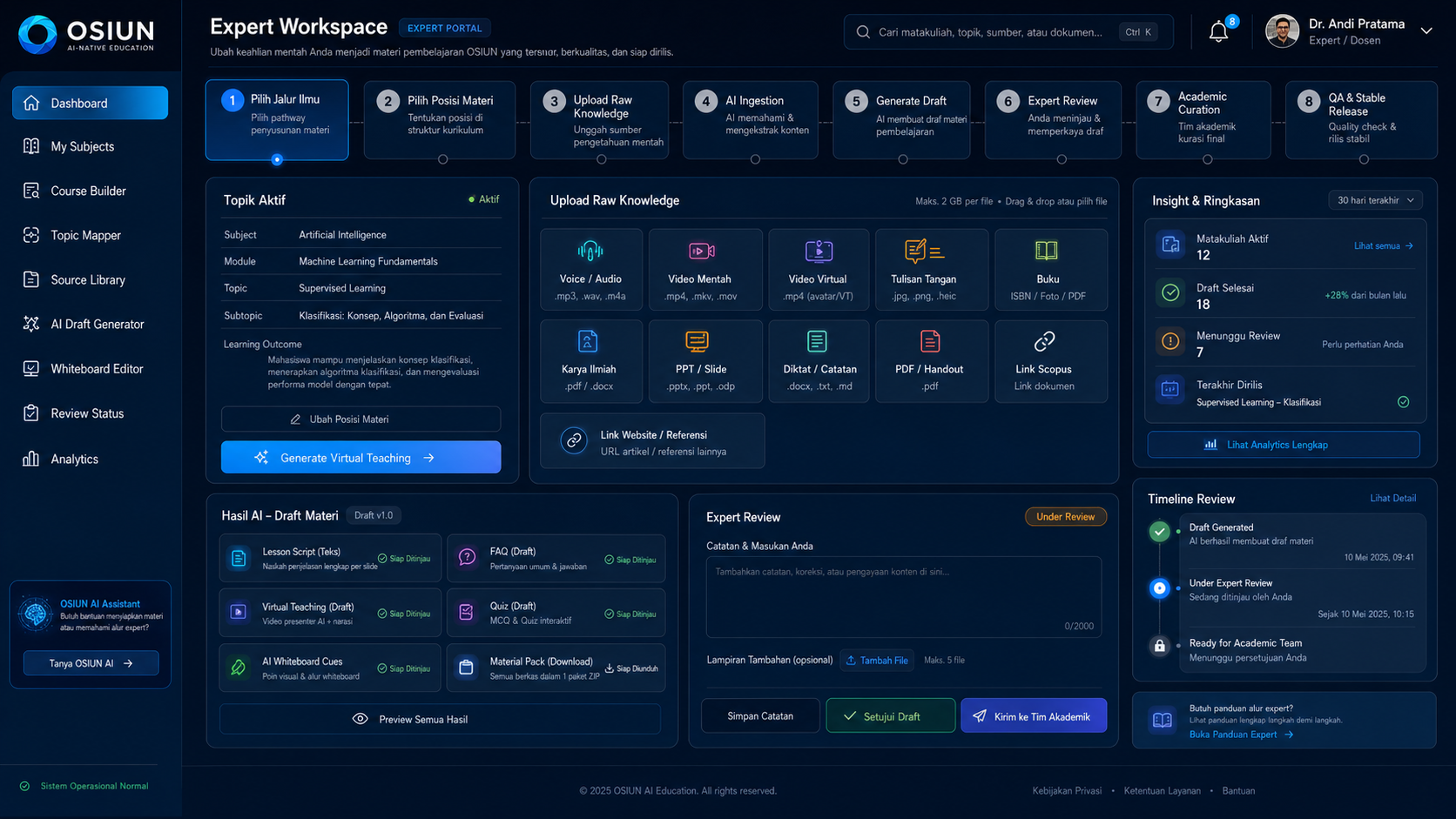Viewport: 1456px width, 819px height.
Task: Open notifications bell icon
Action: pyautogui.click(x=1218, y=32)
